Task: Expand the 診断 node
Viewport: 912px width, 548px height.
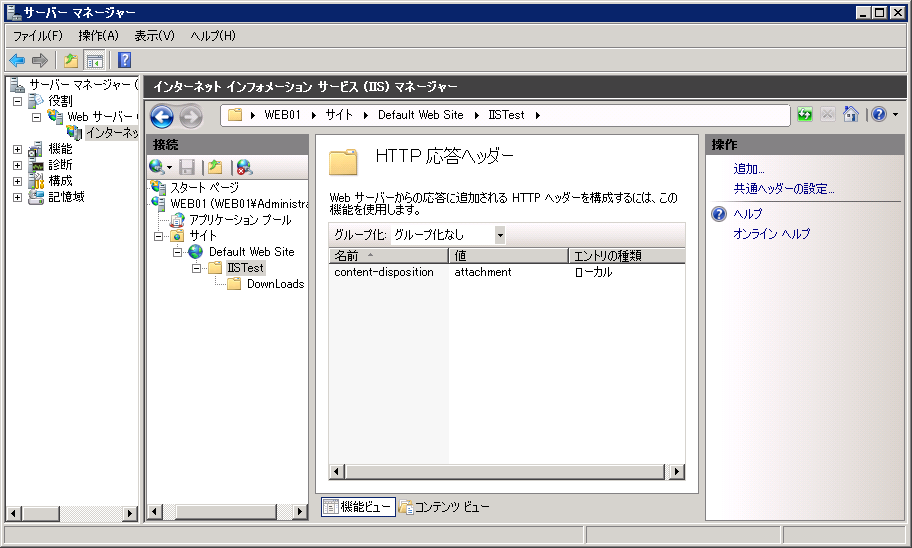Action: coord(17,165)
